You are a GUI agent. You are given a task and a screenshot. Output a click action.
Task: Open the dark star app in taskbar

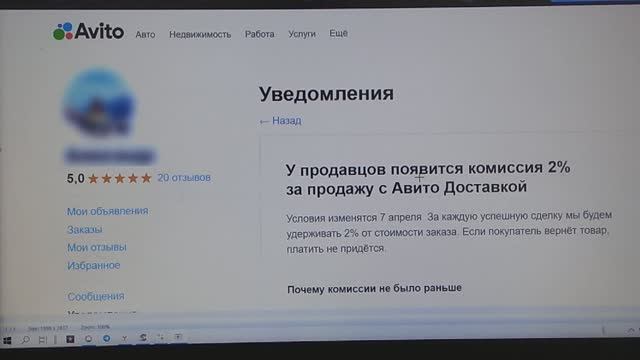(70, 339)
